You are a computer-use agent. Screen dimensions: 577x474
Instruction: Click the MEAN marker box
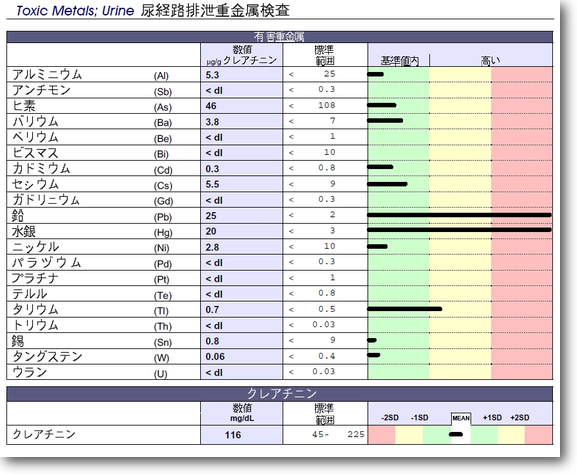tap(461, 418)
